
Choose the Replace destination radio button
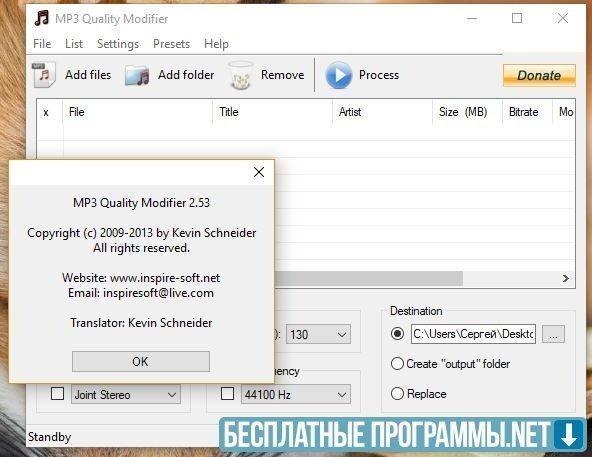point(397,394)
